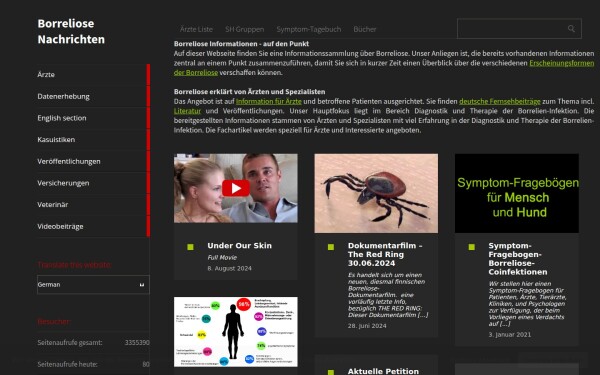Open the Symptom-Fragebögen für Mensch und Hund thumbnail

(x=517, y=193)
